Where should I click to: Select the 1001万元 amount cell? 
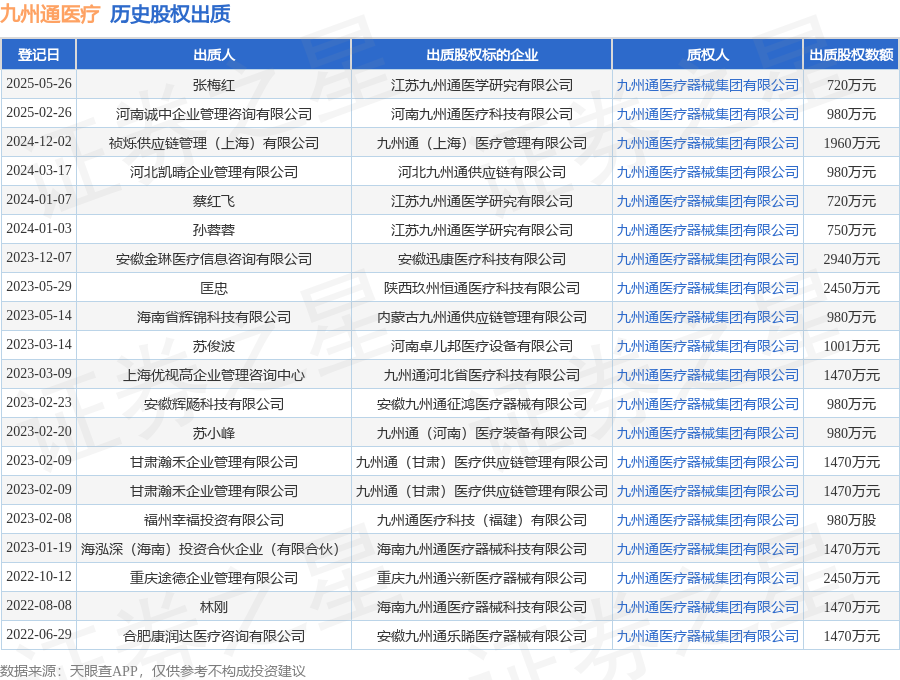851,346
